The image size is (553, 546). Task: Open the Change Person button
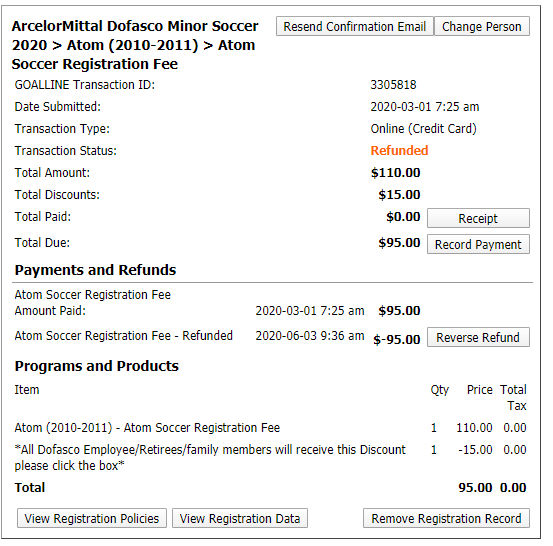[482, 26]
